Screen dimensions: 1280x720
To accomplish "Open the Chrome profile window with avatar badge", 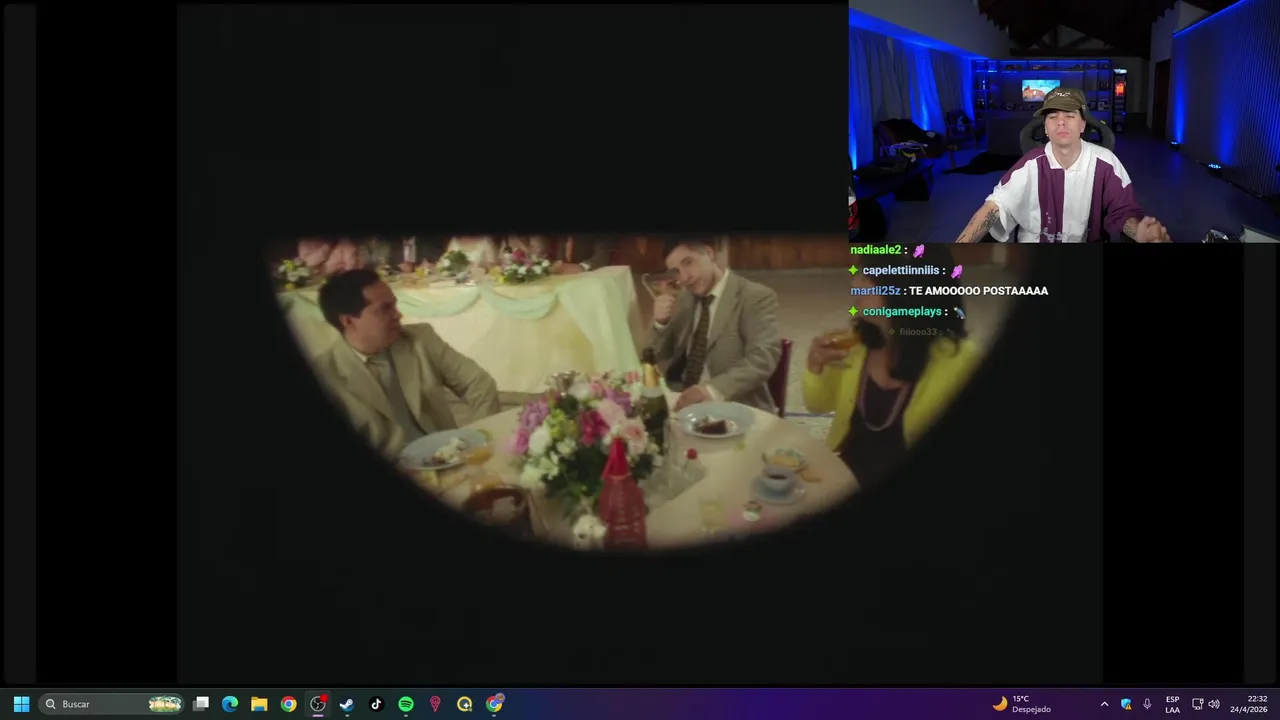I will (x=494, y=704).
